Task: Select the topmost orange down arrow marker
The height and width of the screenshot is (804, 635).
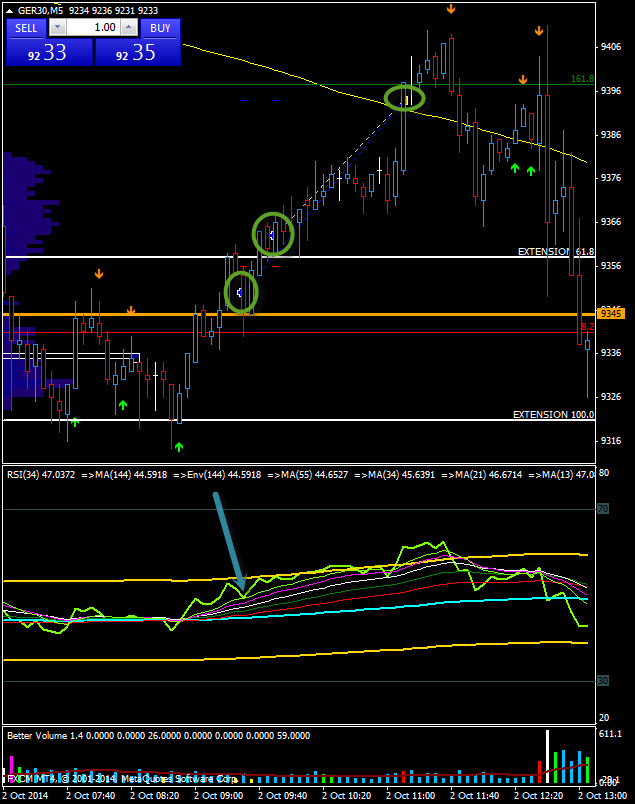Action: click(451, 9)
